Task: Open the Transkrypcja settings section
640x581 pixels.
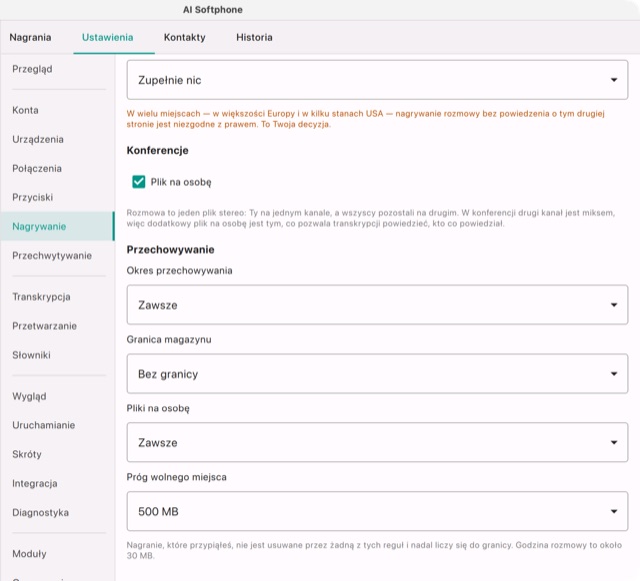Action: point(57,297)
